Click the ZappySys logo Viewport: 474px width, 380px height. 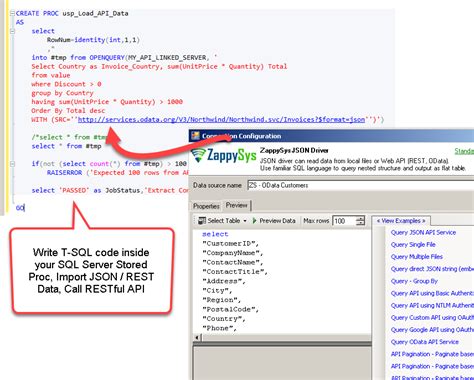point(224,155)
